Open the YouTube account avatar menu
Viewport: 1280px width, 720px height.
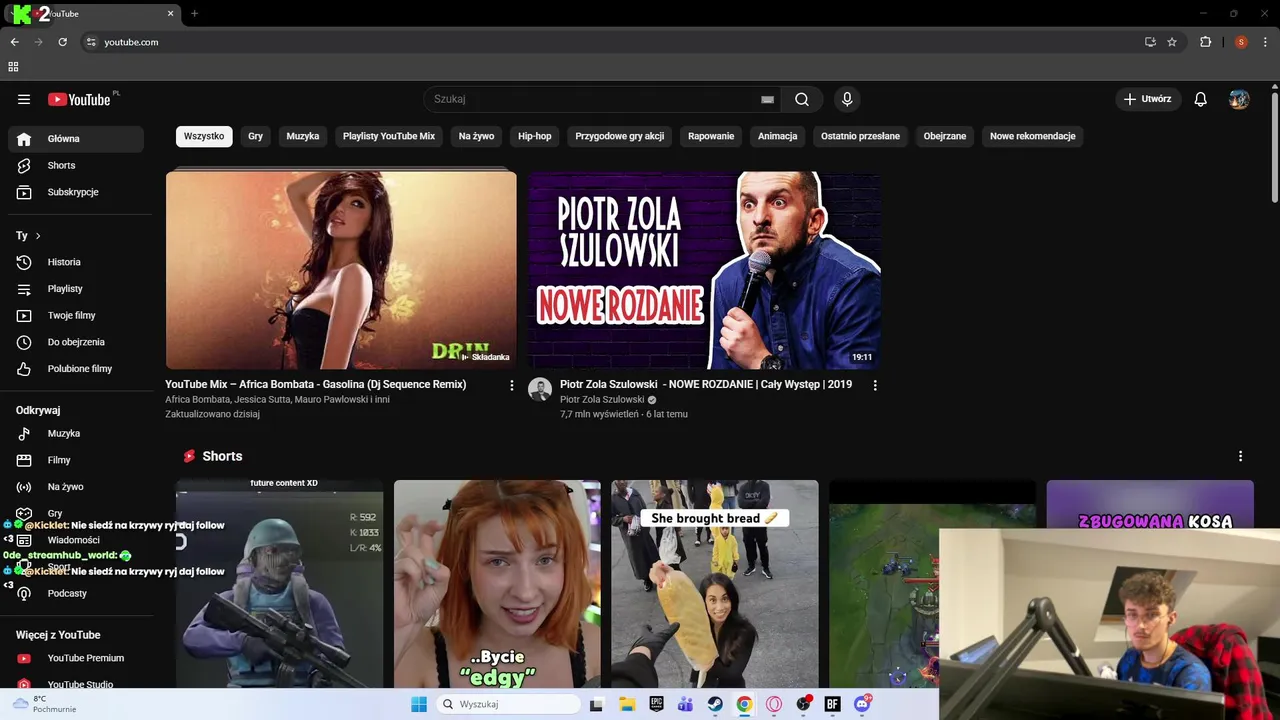tap(1239, 99)
